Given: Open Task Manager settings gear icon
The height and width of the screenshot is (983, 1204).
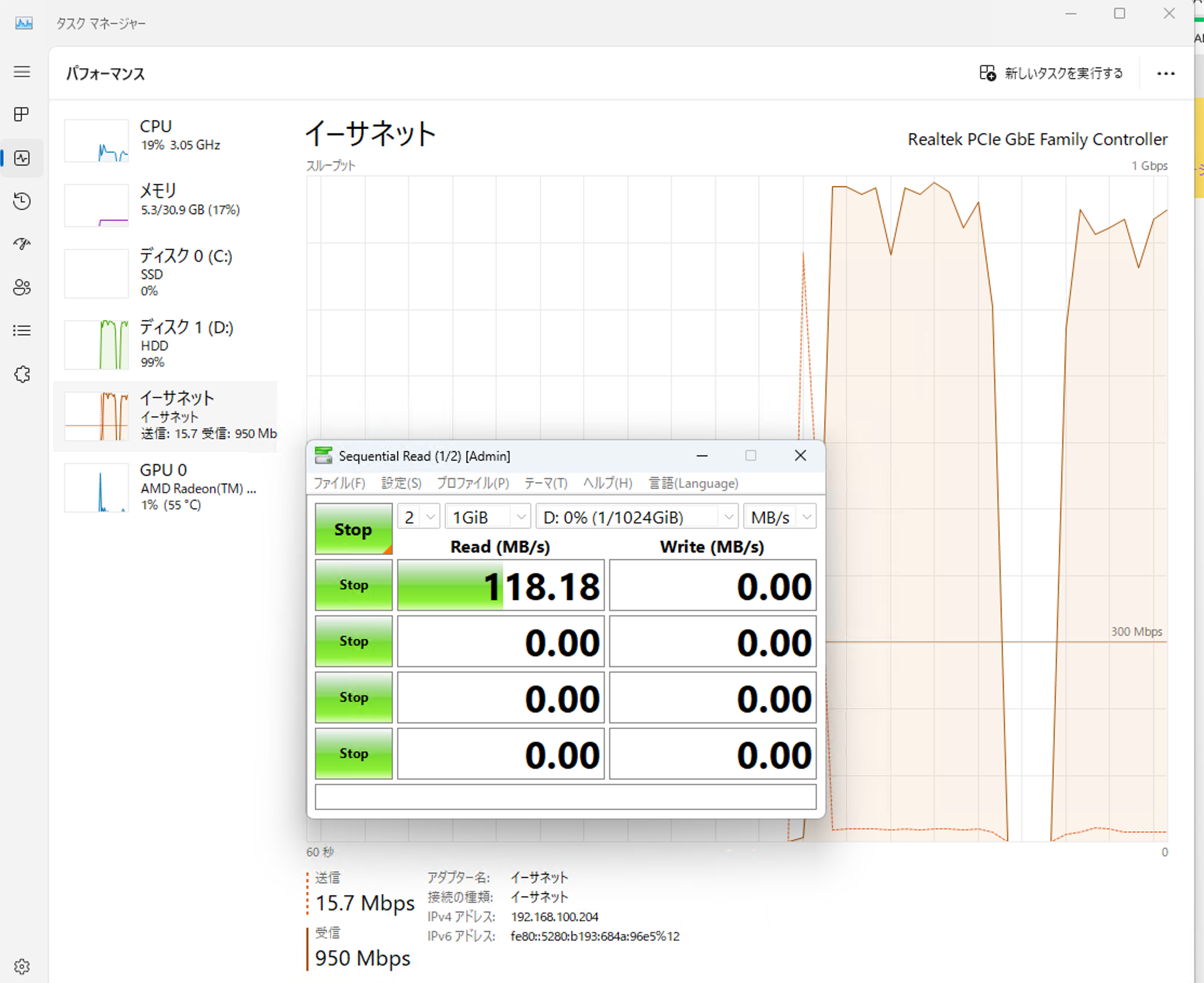Looking at the screenshot, I should 22,966.
